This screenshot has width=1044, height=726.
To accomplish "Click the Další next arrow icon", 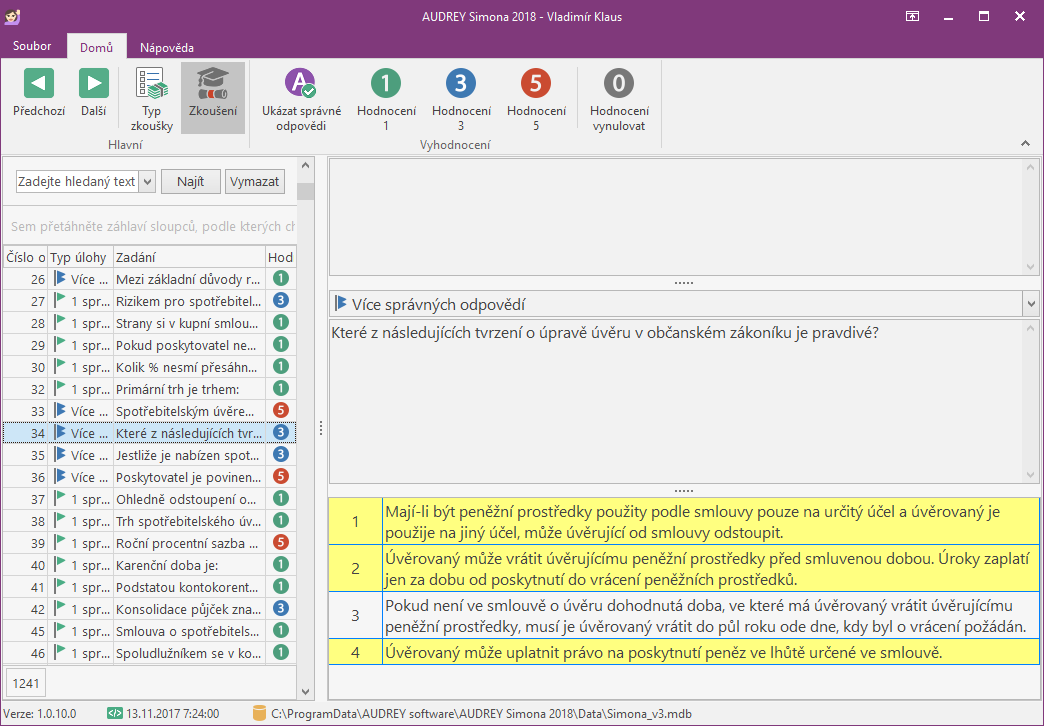I will 94,83.
